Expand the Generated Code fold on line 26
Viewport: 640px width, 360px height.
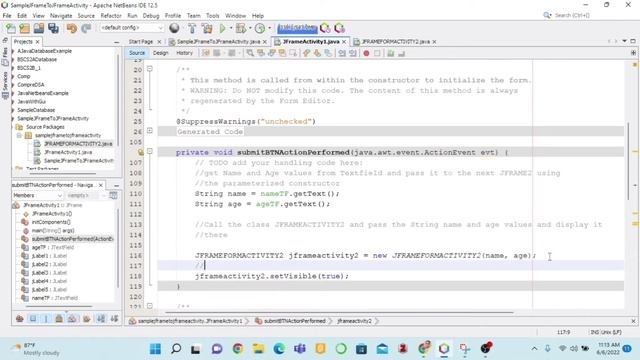[150, 131]
